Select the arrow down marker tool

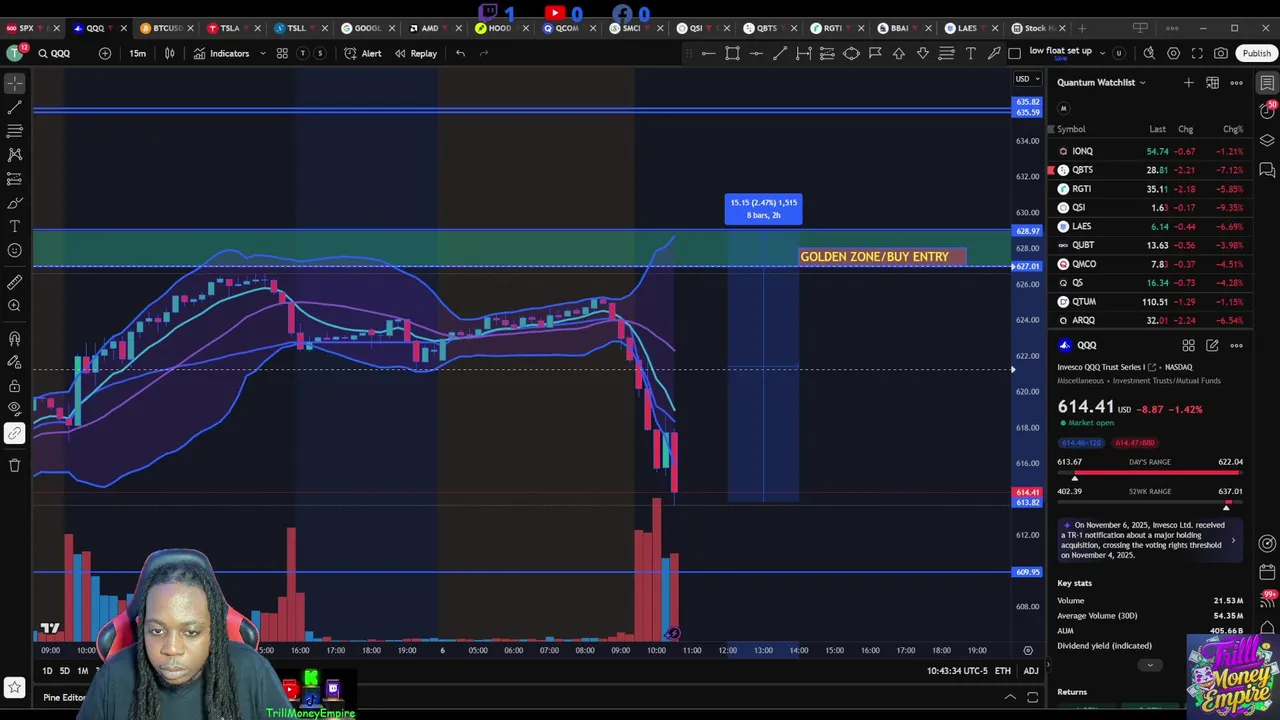click(x=923, y=53)
